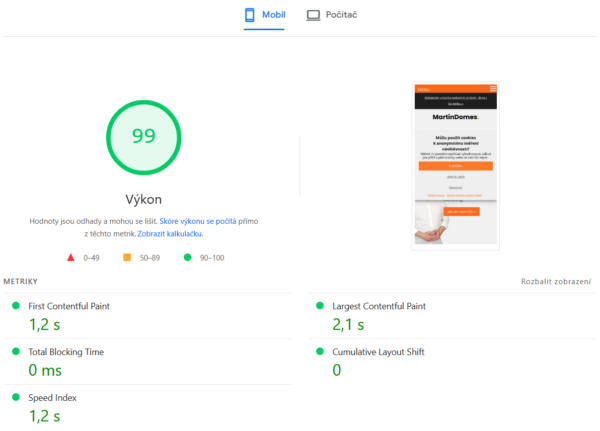Image resolution: width=600 pixels, height=431 pixels.
Task: Click the laptop computer icon
Action: pyautogui.click(x=313, y=15)
